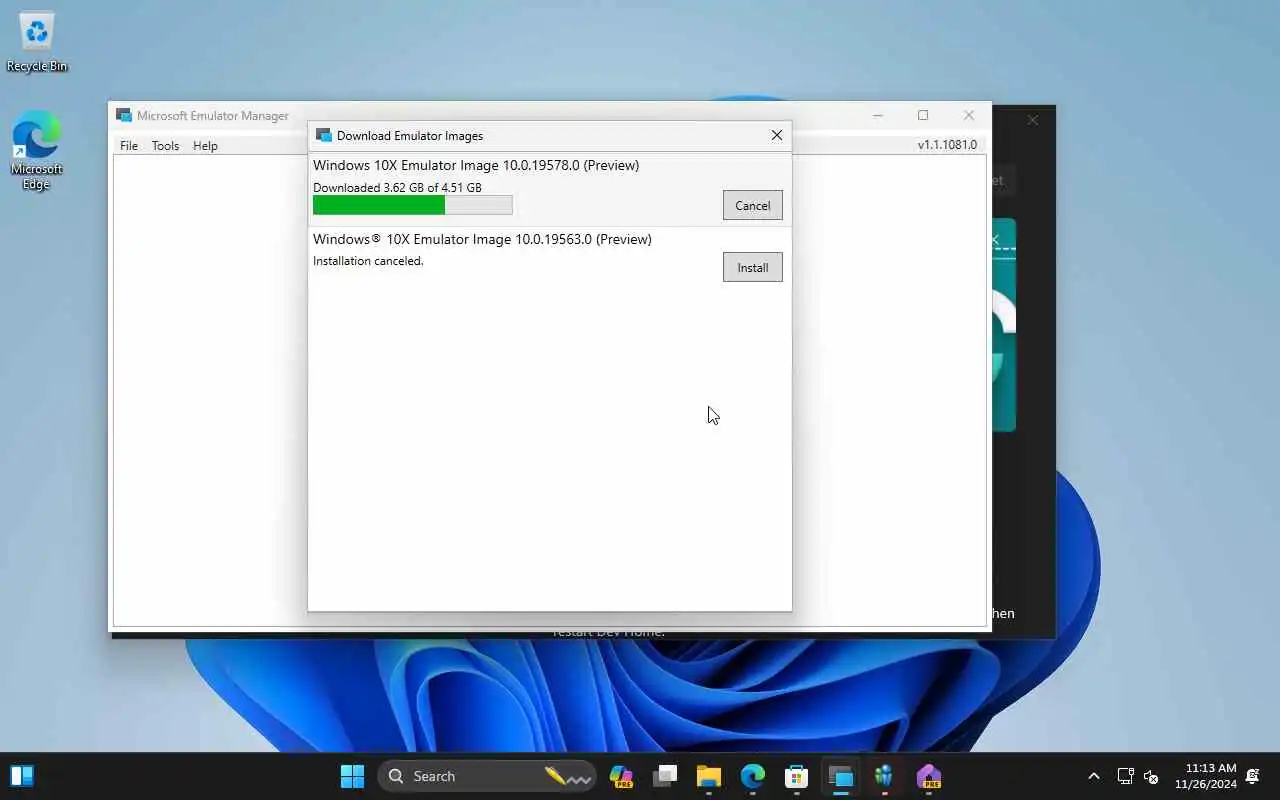Install the 10.0.19563.0 emulator image
Viewport: 1280px width, 800px height.
click(752, 267)
